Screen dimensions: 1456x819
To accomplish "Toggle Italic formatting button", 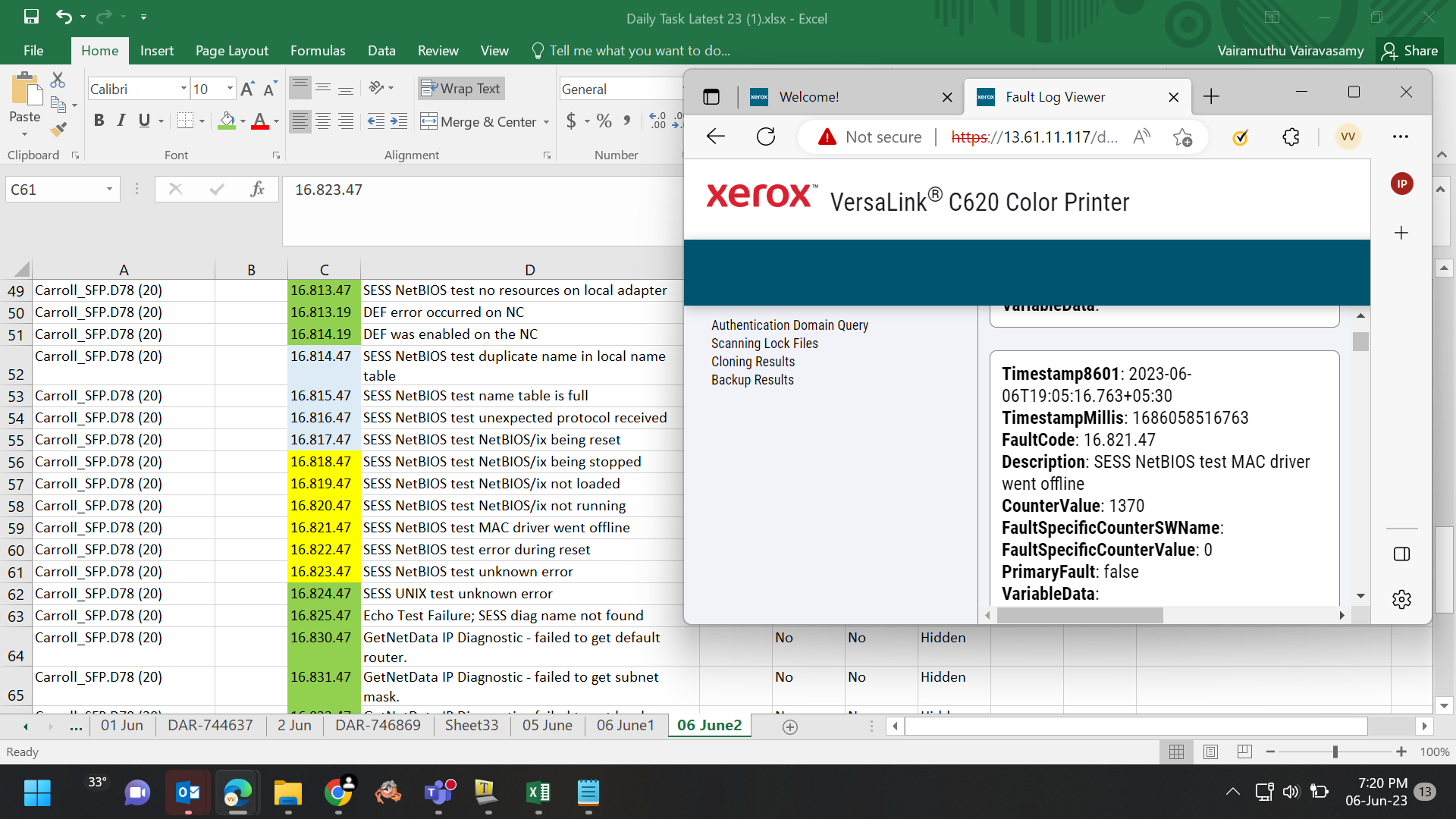I will [x=121, y=121].
